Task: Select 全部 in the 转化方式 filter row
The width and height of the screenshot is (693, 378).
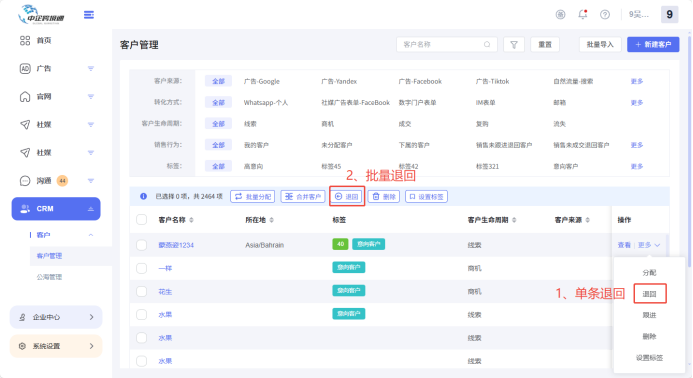Action: coord(218,103)
